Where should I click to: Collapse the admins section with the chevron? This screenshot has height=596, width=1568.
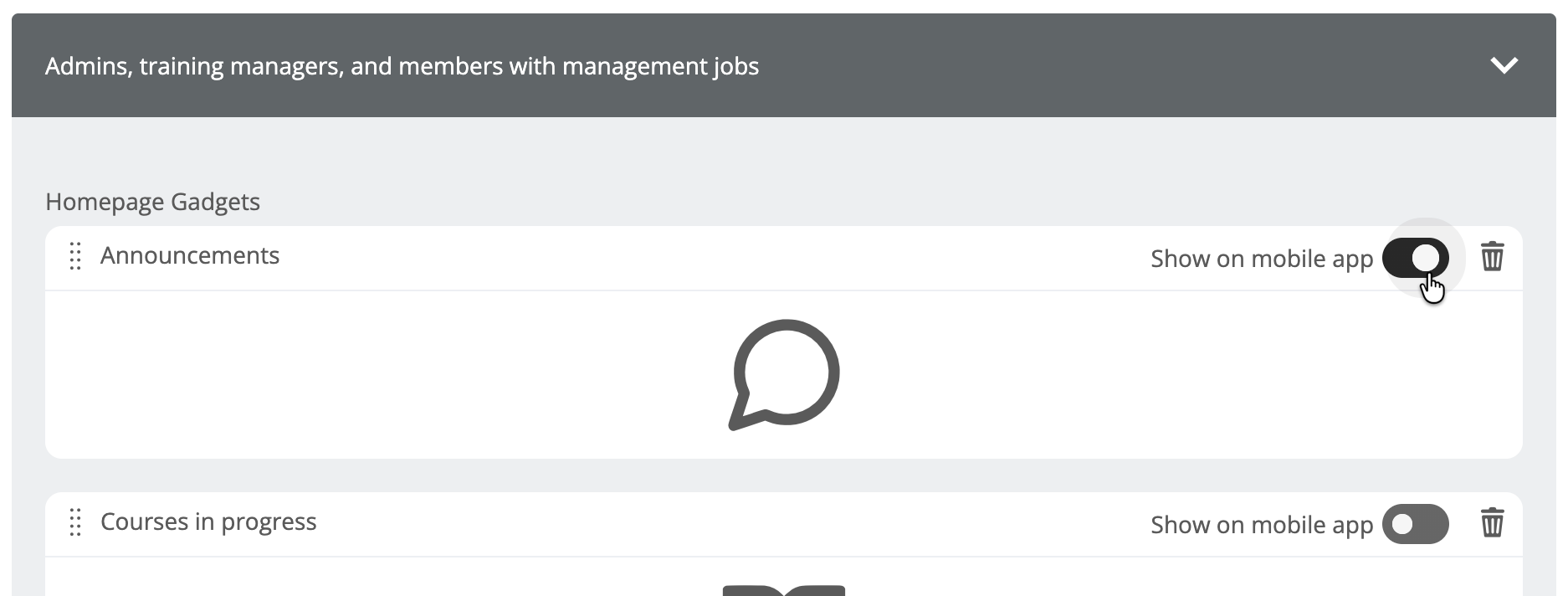pyautogui.click(x=1504, y=65)
